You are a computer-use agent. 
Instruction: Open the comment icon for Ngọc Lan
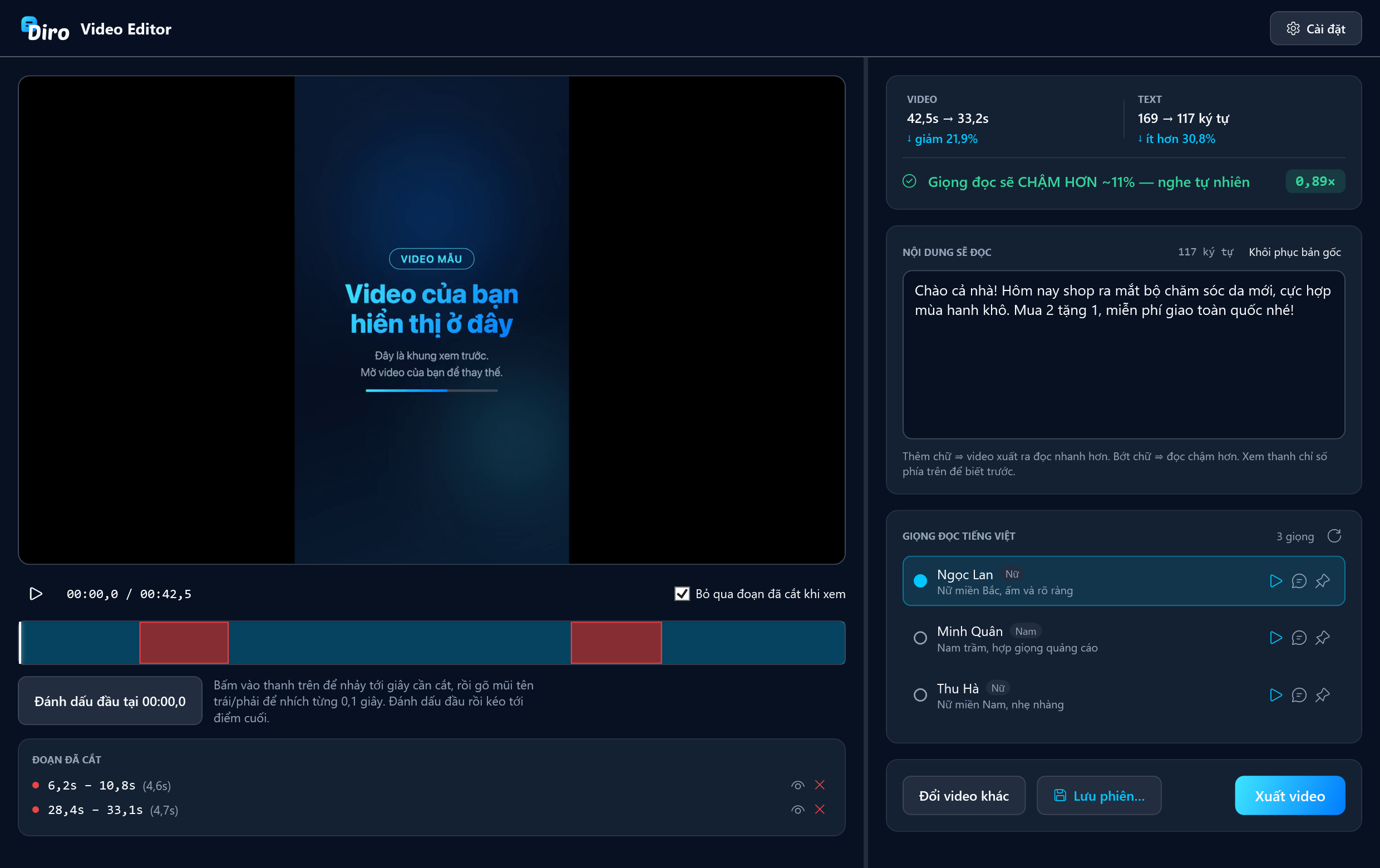[x=1299, y=581]
